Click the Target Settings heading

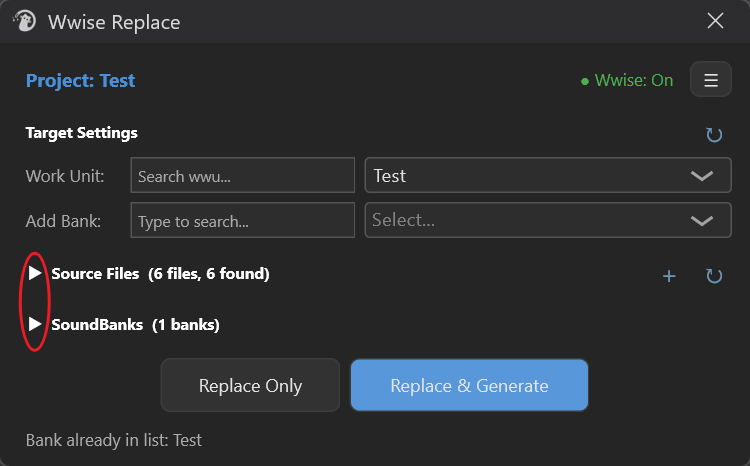pos(81,133)
